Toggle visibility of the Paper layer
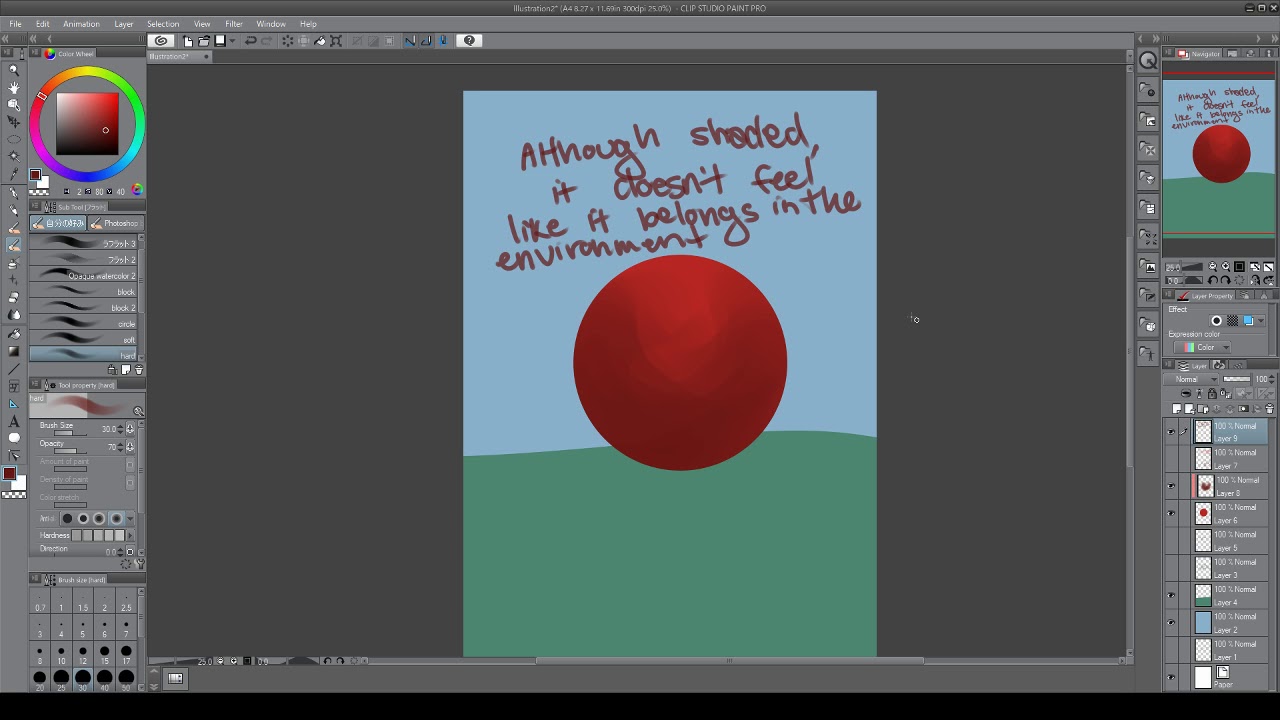 [x=1171, y=677]
